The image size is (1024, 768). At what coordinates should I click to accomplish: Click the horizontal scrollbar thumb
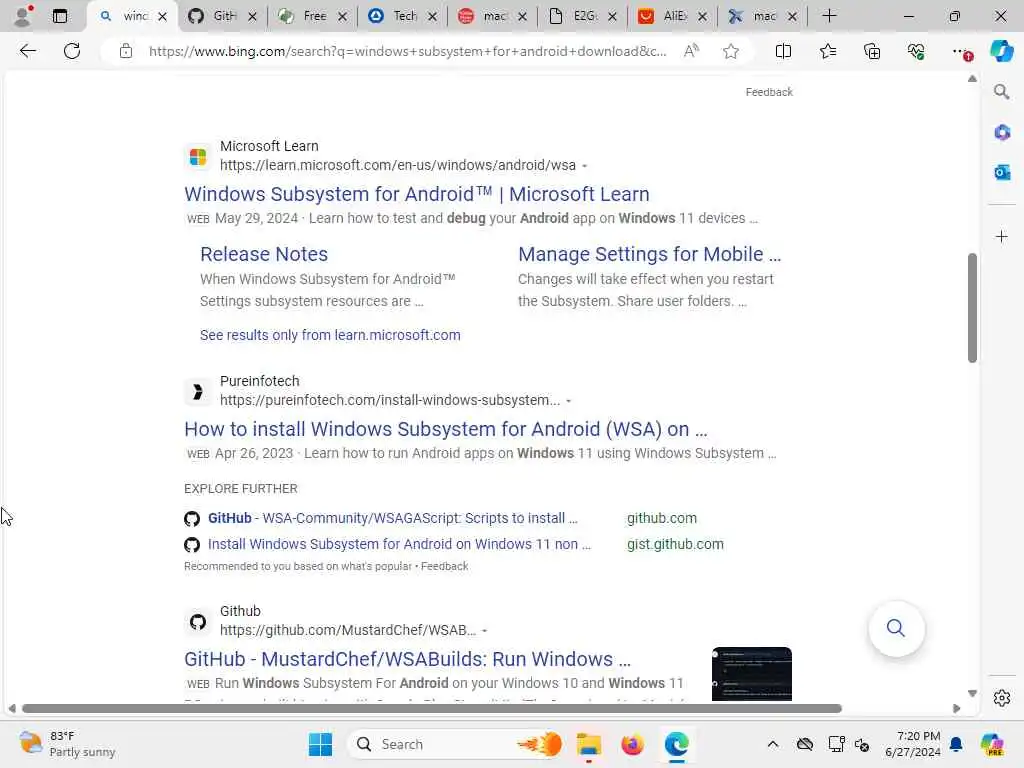pyautogui.click(x=432, y=709)
